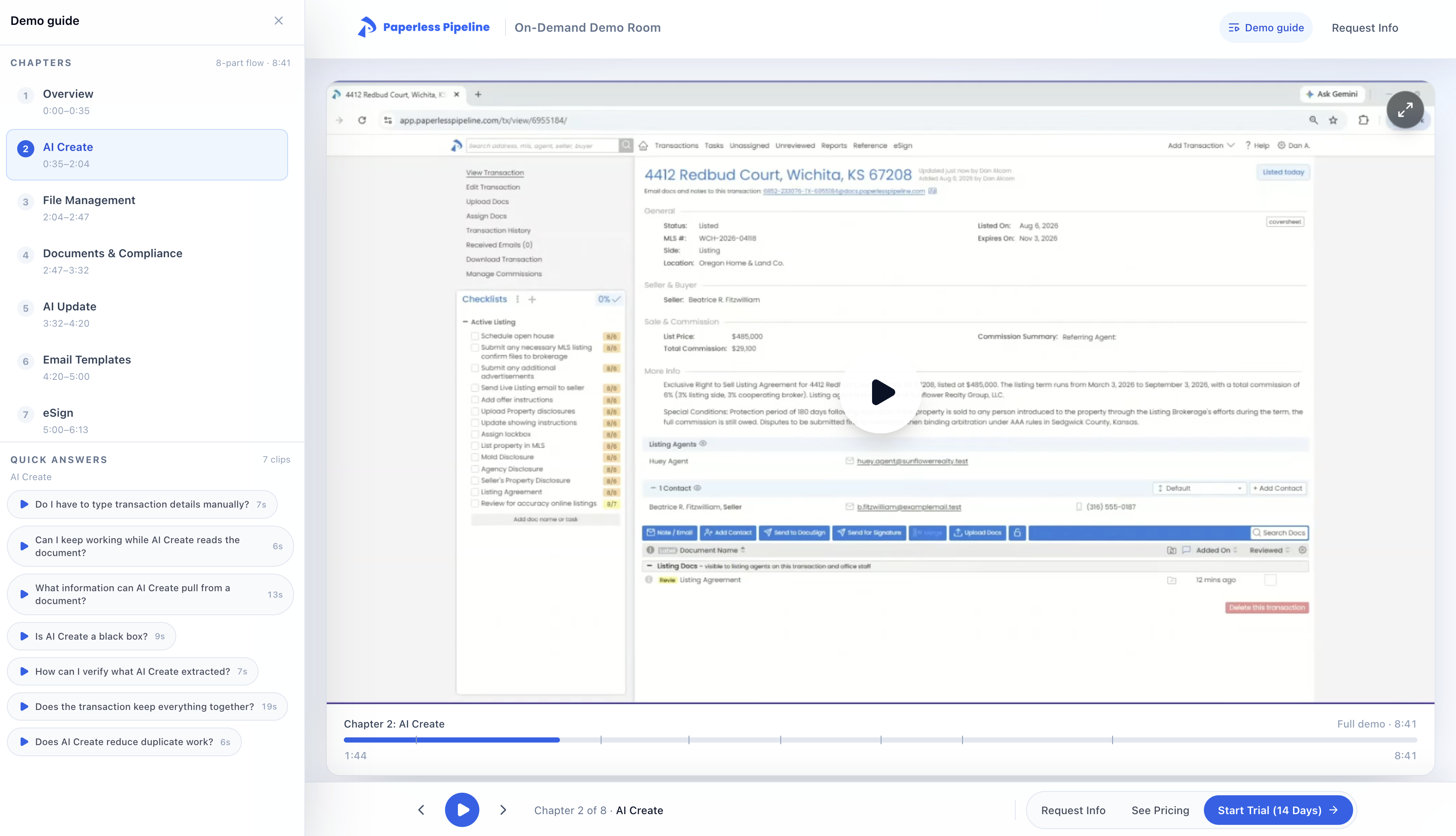Click the home icon in the app navbar

click(643, 146)
